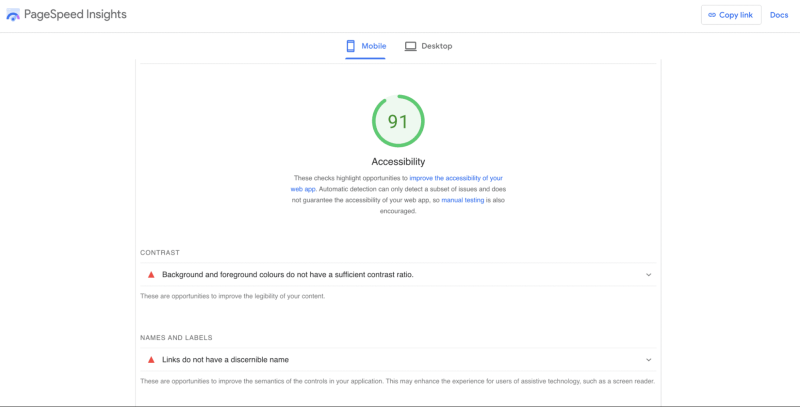This screenshot has width=800, height=407.
Task: Click 'Links do not have a discernible name' text
Action: (x=226, y=360)
